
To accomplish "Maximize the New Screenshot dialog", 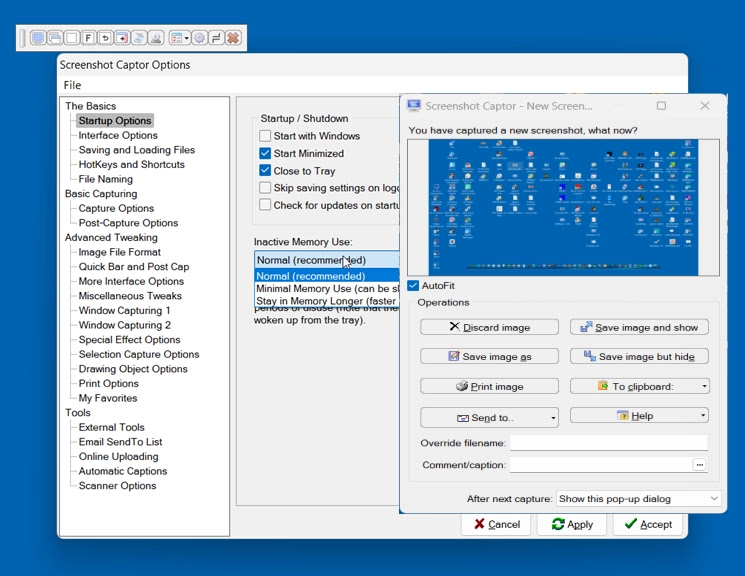I will (661, 106).
